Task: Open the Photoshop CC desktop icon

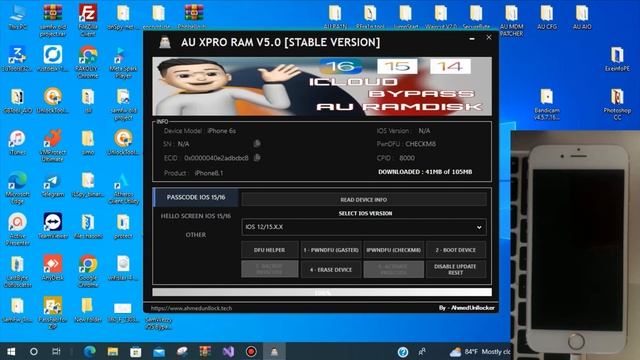Action: tap(617, 104)
